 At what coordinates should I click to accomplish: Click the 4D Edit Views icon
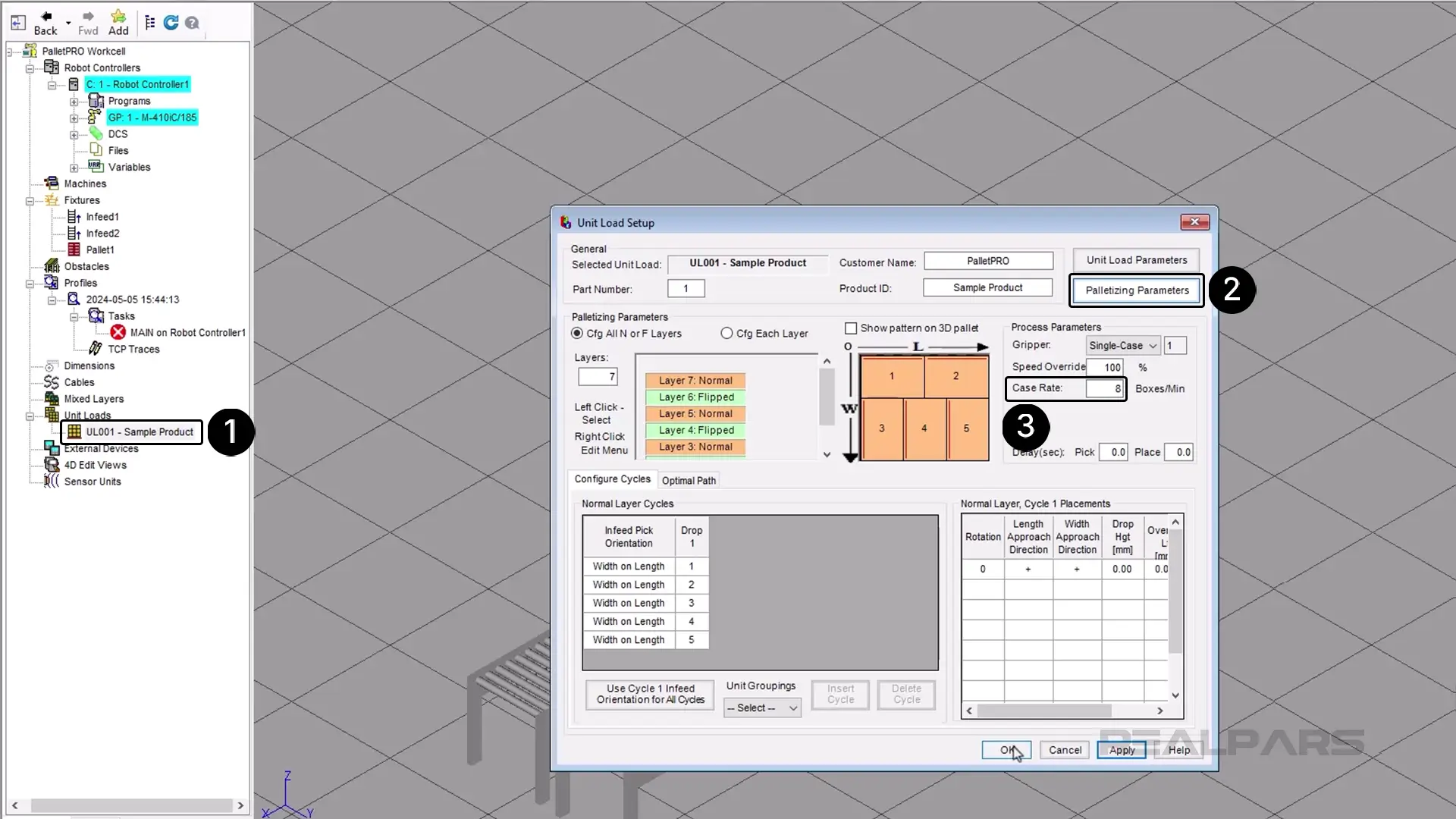(x=52, y=465)
